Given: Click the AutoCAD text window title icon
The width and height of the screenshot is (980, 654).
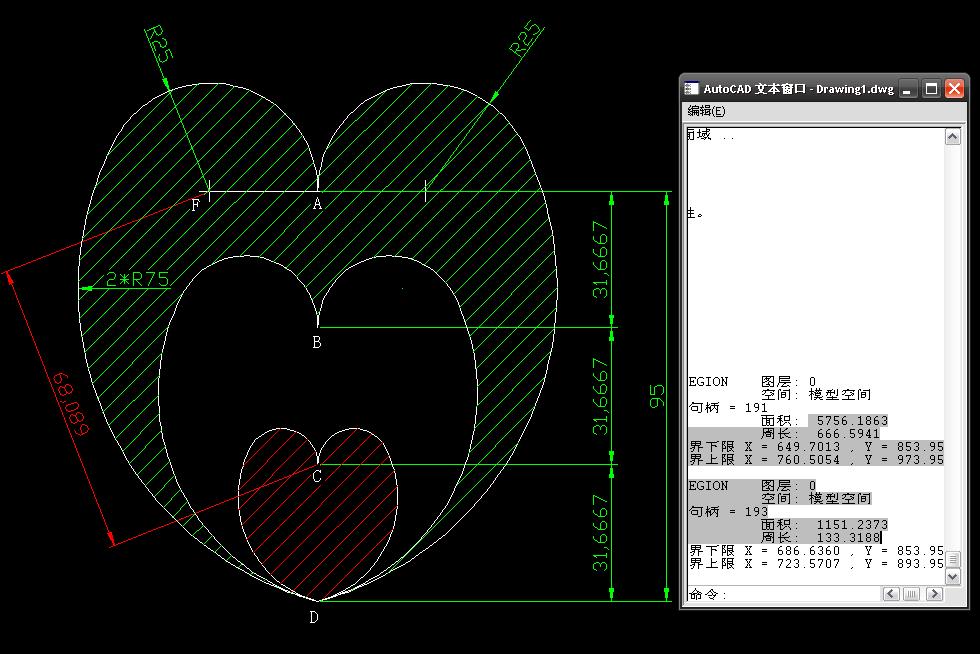Looking at the screenshot, I should (691, 89).
